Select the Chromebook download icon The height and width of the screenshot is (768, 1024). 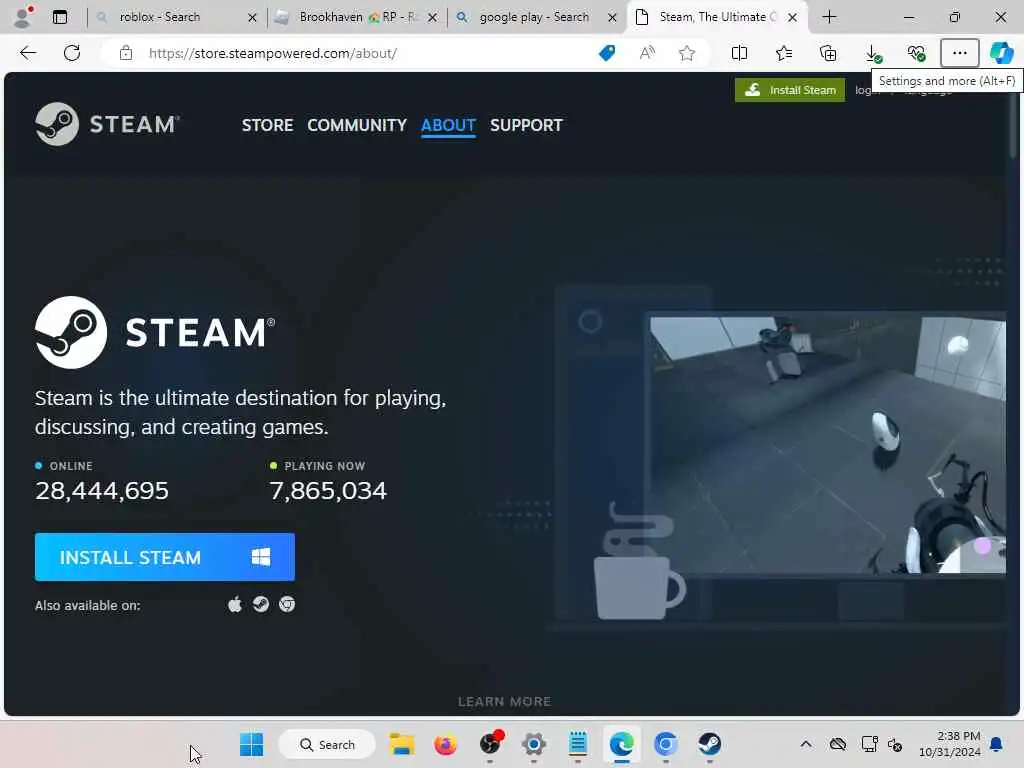coord(287,605)
